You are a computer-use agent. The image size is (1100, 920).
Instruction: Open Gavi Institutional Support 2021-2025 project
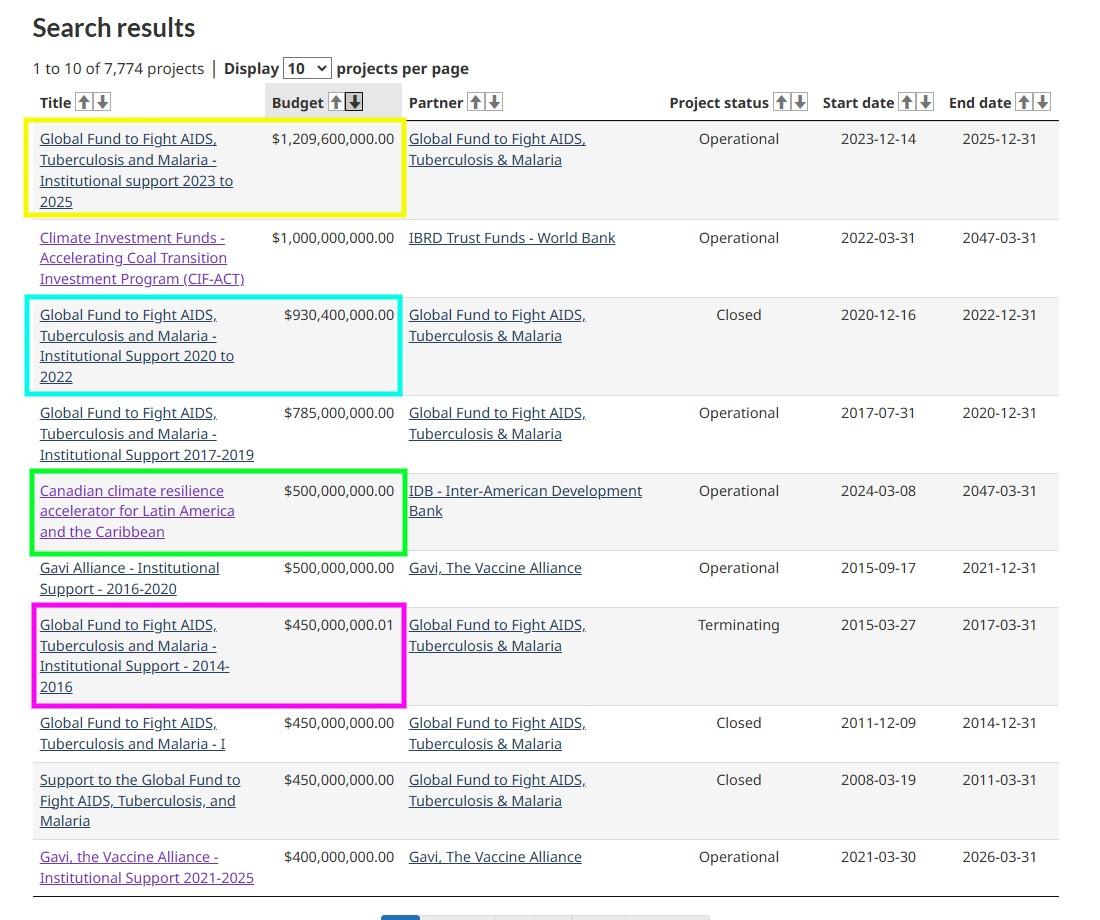click(147, 867)
